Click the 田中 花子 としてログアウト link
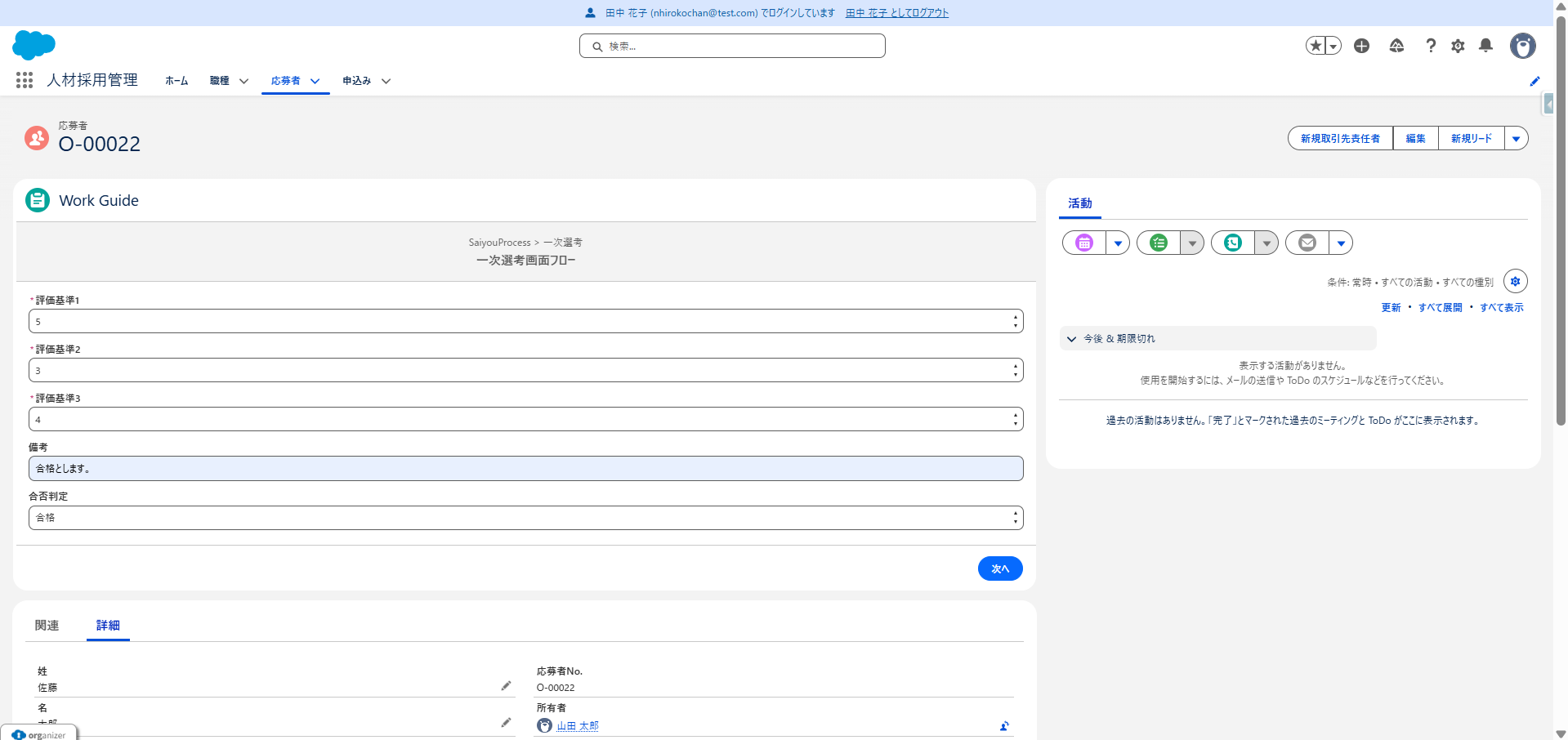 (x=896, y=13)
